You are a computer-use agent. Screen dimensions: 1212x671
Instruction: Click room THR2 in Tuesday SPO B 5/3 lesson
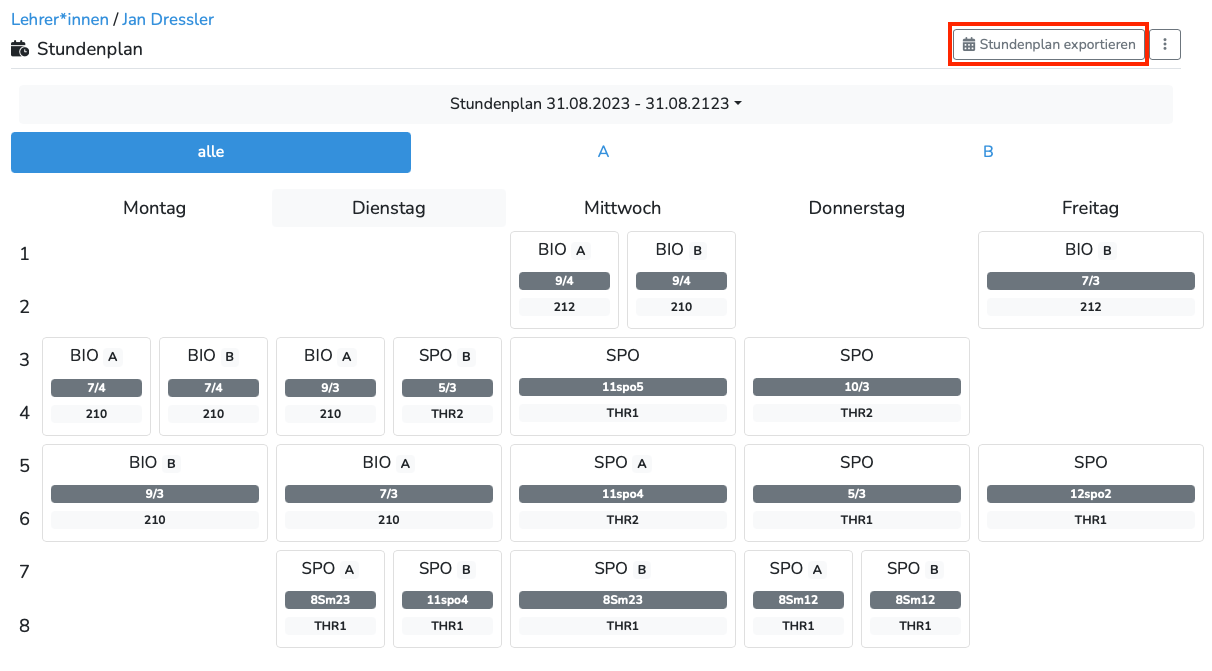click(447, 413)
